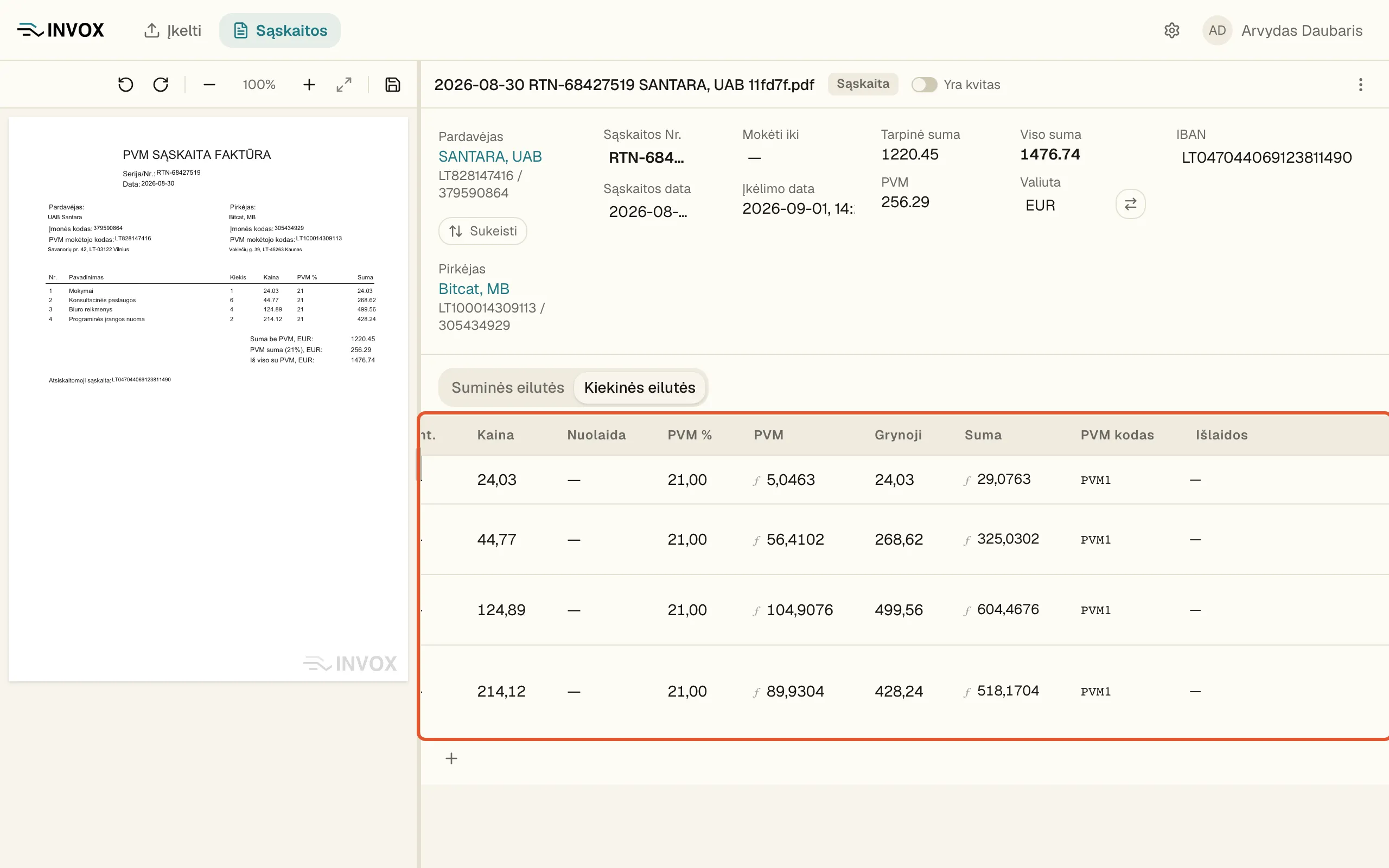The image size is (1389, 868).
Task: Expand the preview to fullscreen
Action: click(x=344, y=85)
